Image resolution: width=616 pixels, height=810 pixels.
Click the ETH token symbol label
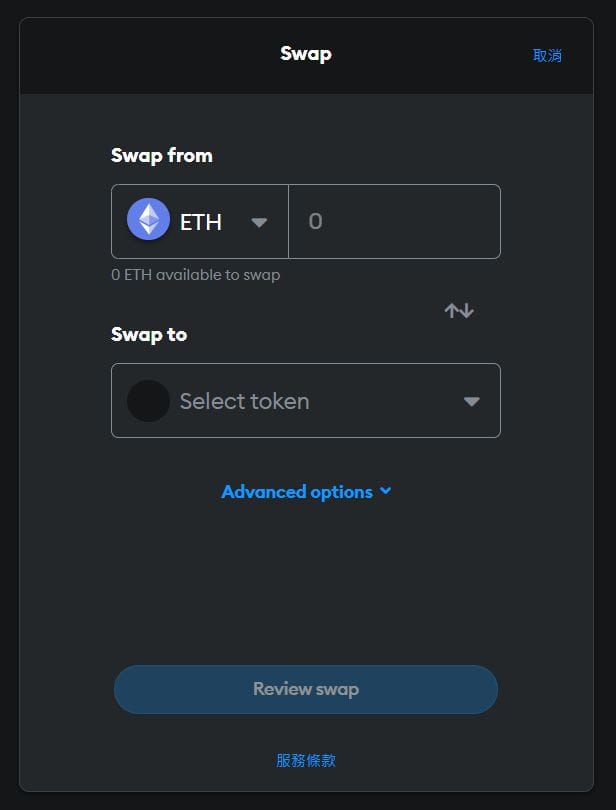pos(201,222)
